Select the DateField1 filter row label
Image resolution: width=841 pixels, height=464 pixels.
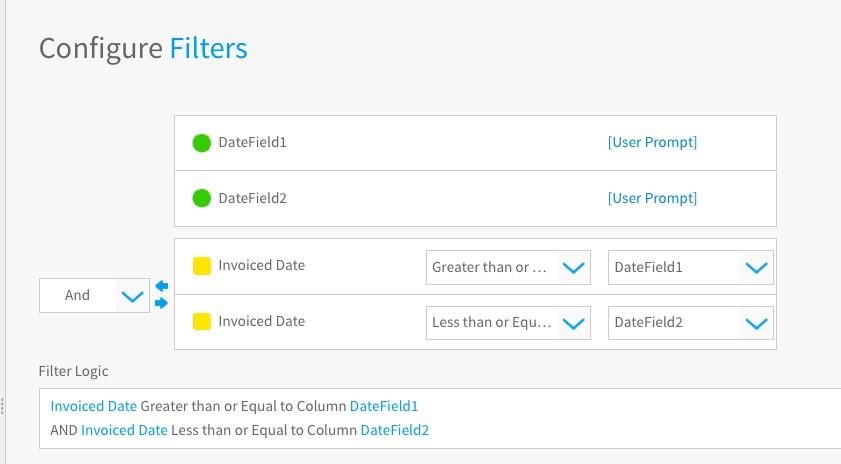tap(253, 142)
